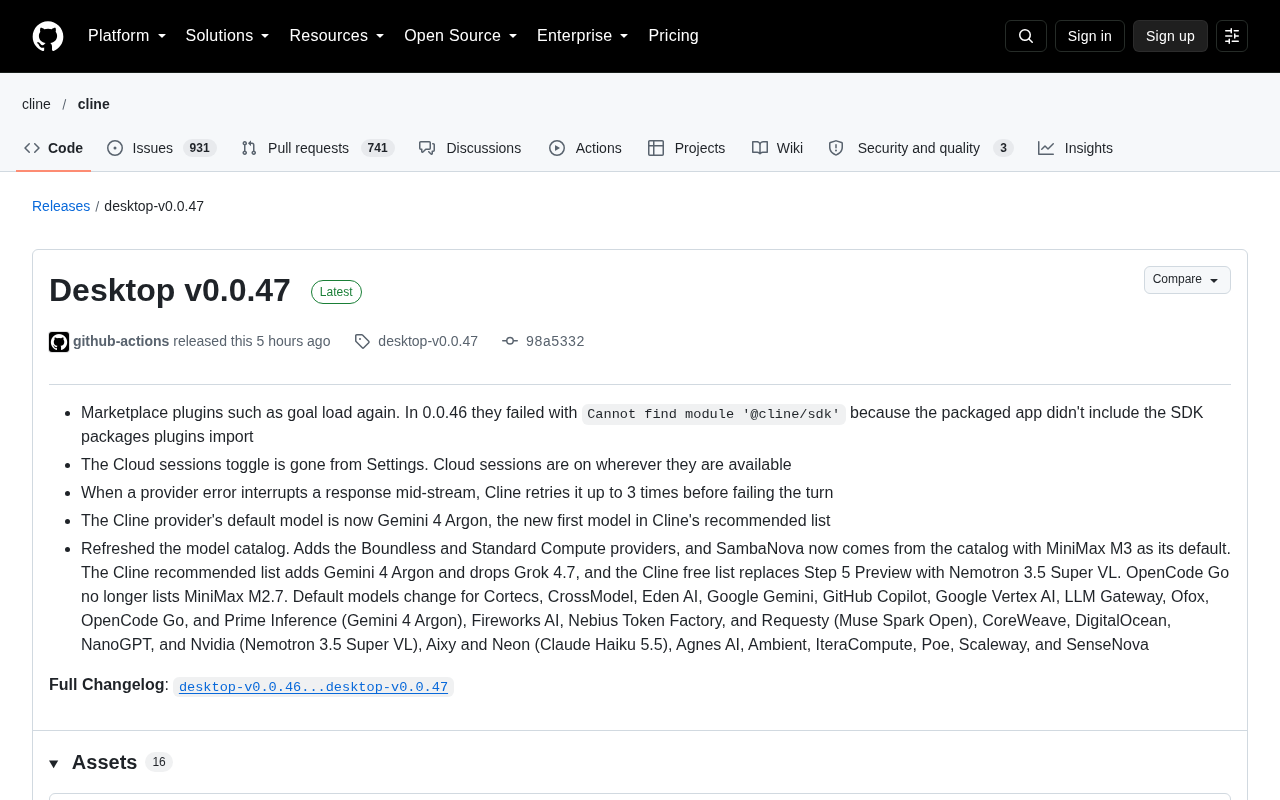This screenshot has height=800, width=1280.
Task: Open the GitHub homepage logo
Action: point(48,36)
